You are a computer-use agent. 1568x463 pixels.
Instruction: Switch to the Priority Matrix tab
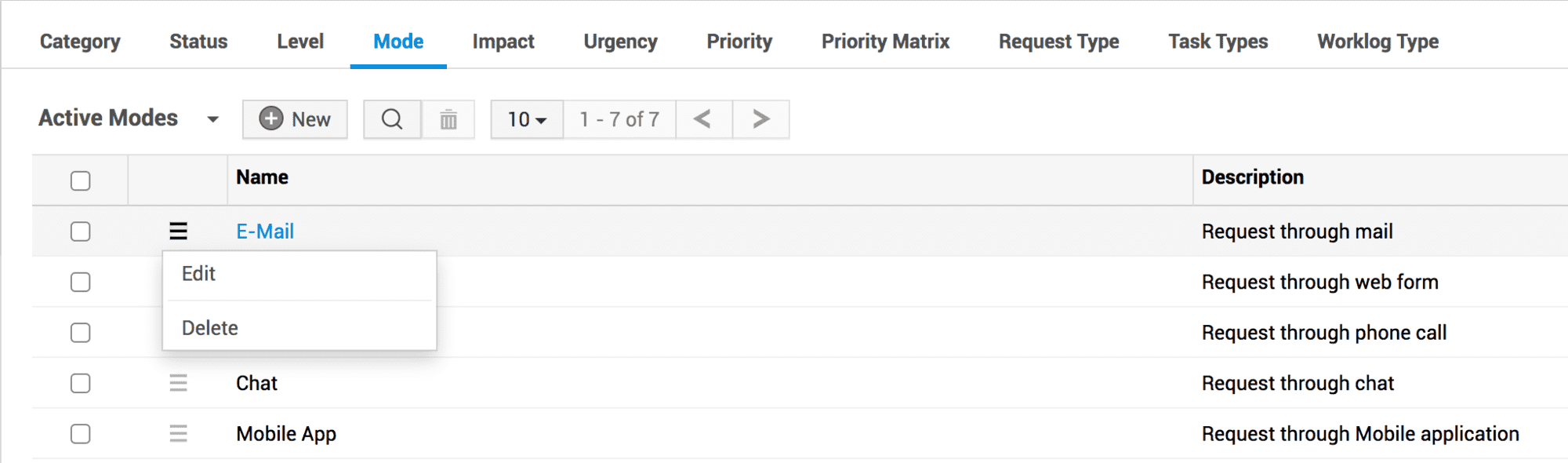coord(885,42)
